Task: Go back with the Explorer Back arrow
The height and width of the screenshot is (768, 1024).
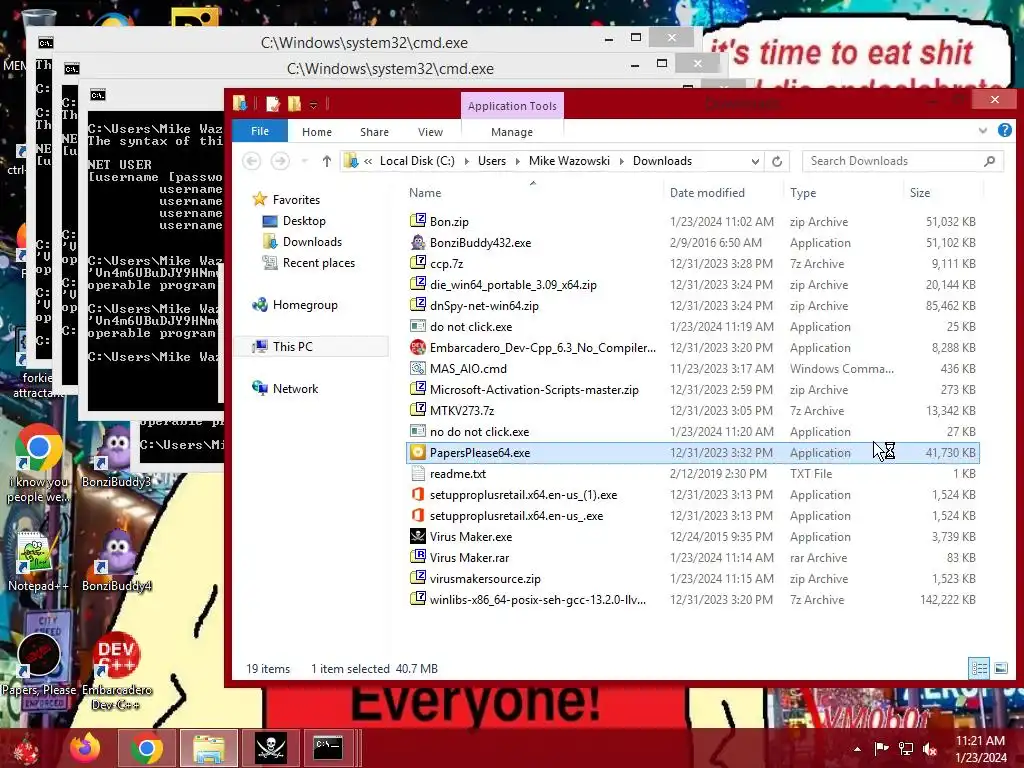Action: [x=251, y=161]
